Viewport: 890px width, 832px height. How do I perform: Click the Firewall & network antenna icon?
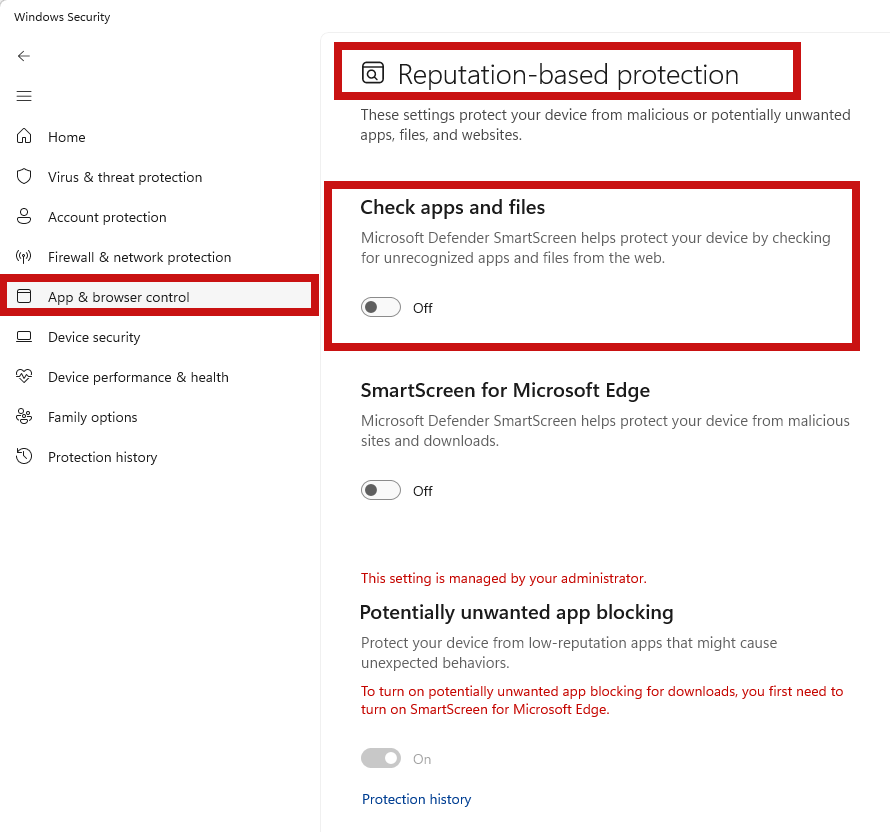(x=25, y=257)
